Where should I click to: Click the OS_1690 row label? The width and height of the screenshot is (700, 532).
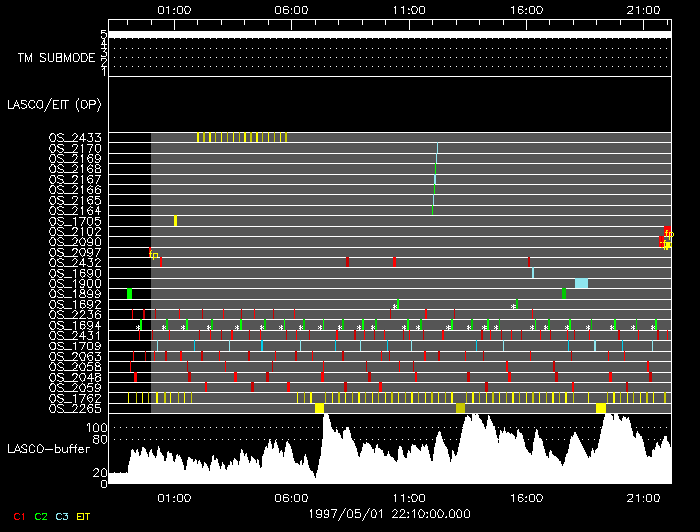75,273
